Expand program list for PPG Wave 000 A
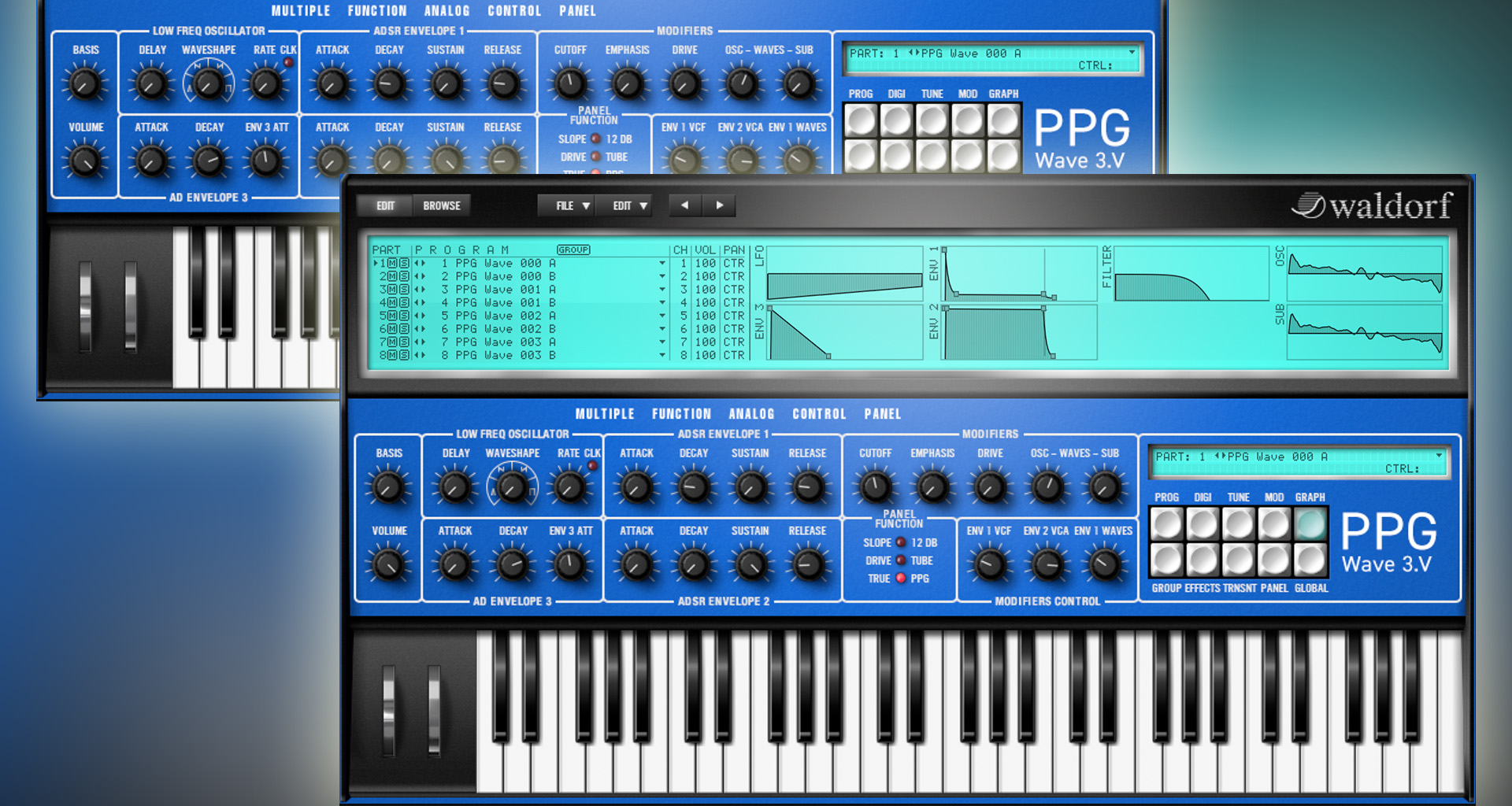Image resolution: width=1512 pixels, height=806 pixels. (x=662, y=264)
